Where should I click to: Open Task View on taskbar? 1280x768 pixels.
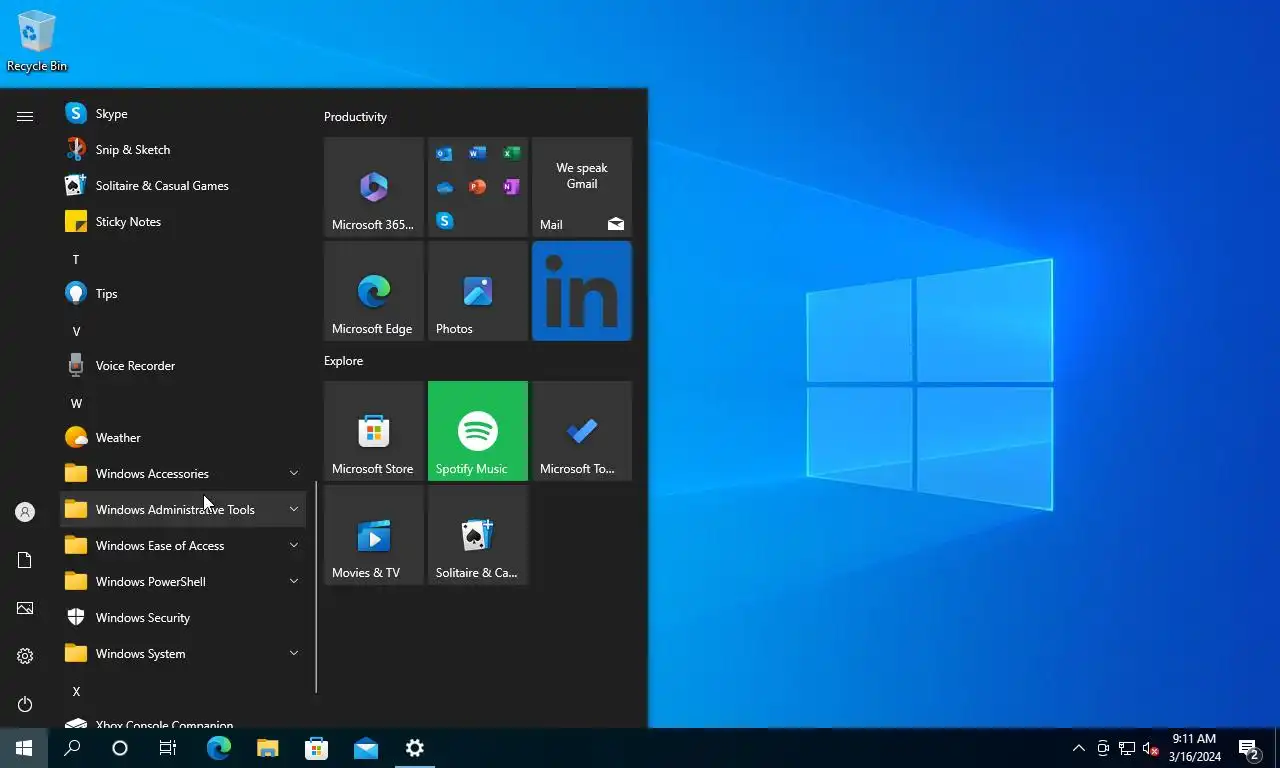pyautogui.click(x=168, y=748)
